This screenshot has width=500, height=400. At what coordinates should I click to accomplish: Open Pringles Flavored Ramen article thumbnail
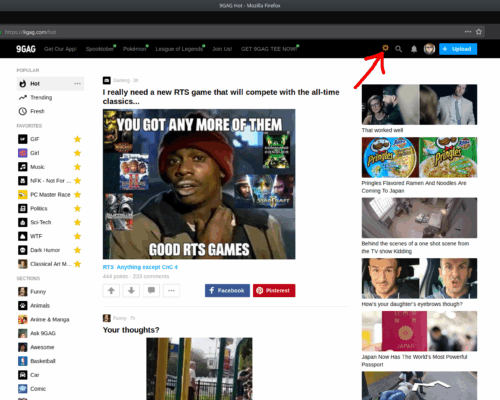pos(419,157)
